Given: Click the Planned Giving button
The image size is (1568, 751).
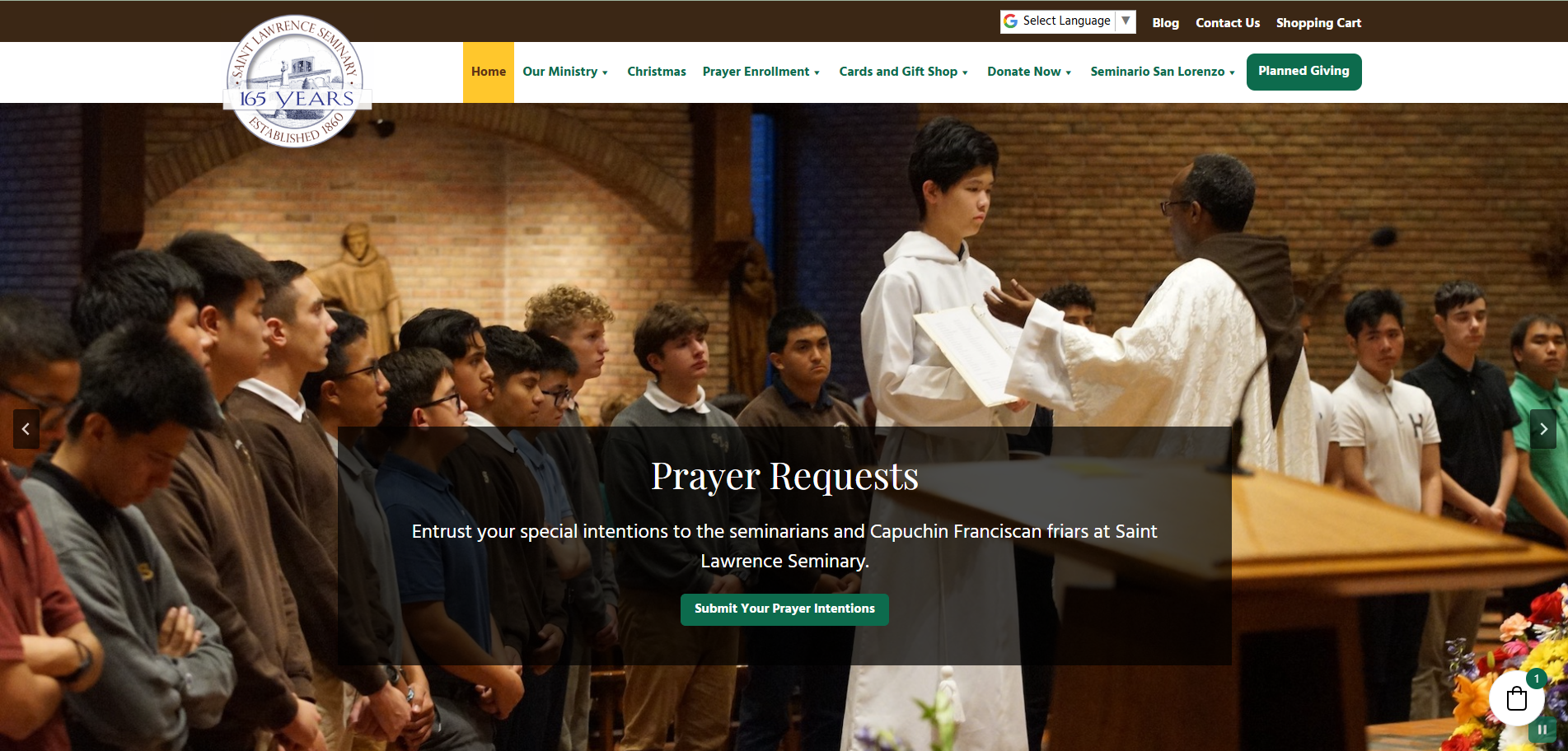Looking at the screenshot, I should (1304, 72).
